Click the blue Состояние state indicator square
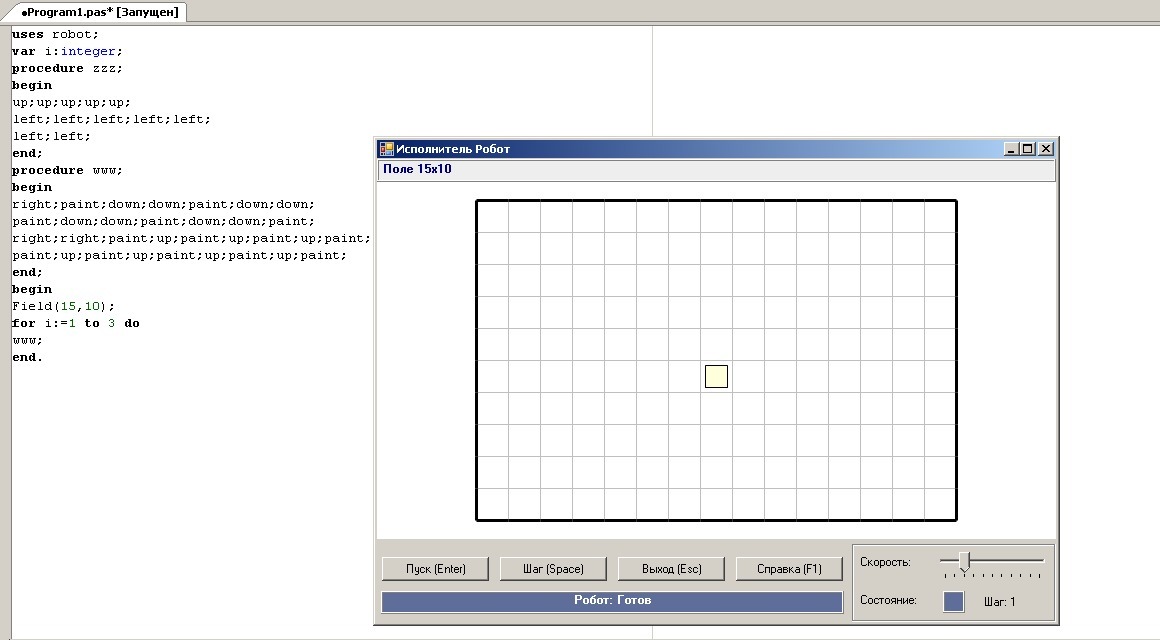The width and height of the screenshot is (1160, 640). (954, 601)
